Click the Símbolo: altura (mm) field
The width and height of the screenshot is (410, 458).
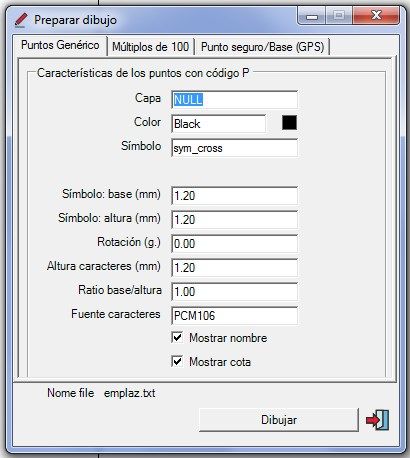point(234,220)
